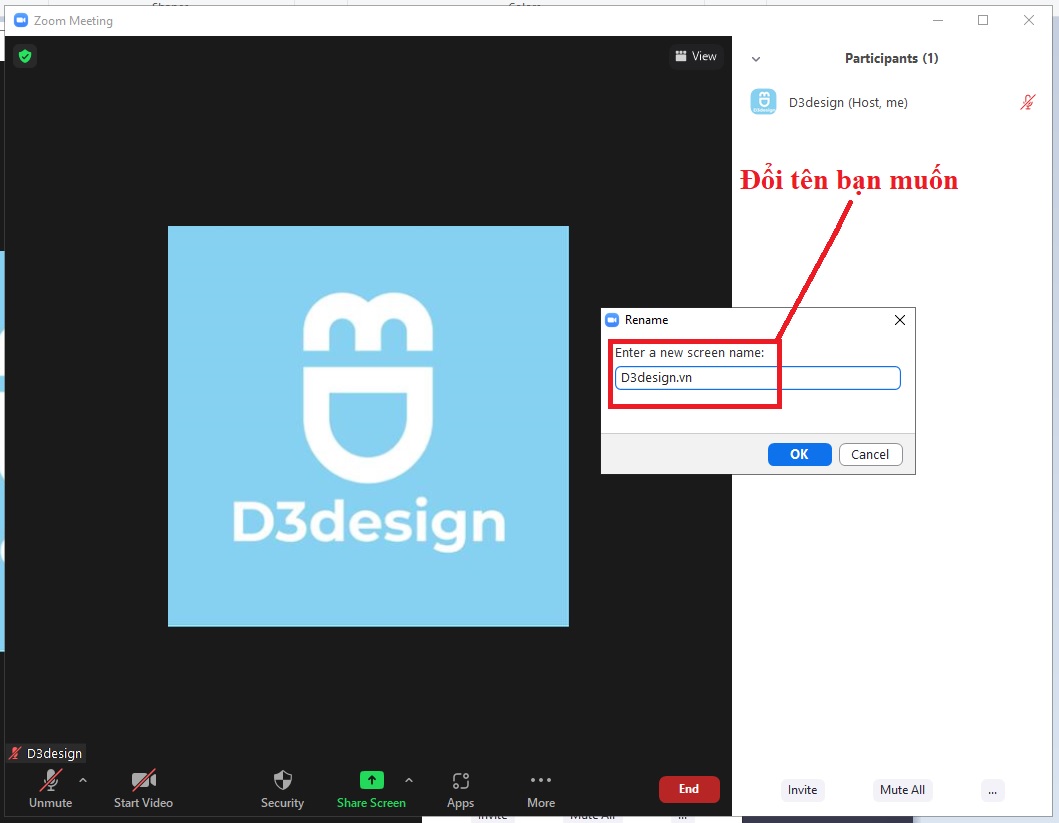The height and width of the screenshot is (823, 1059).
Task: Click the green Share Screen button
Action: (371, 788)
